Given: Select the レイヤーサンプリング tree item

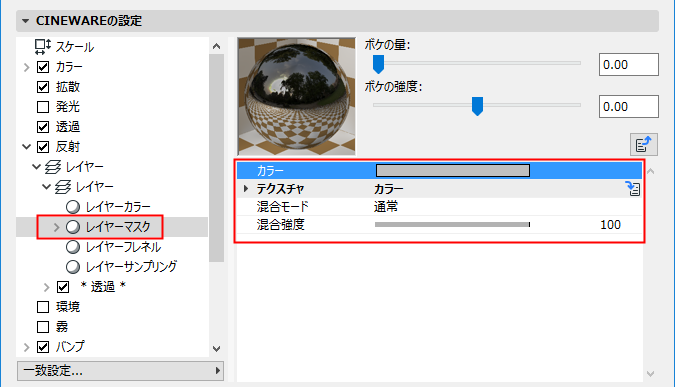Looking at the screenshot, I should [131, 267].
